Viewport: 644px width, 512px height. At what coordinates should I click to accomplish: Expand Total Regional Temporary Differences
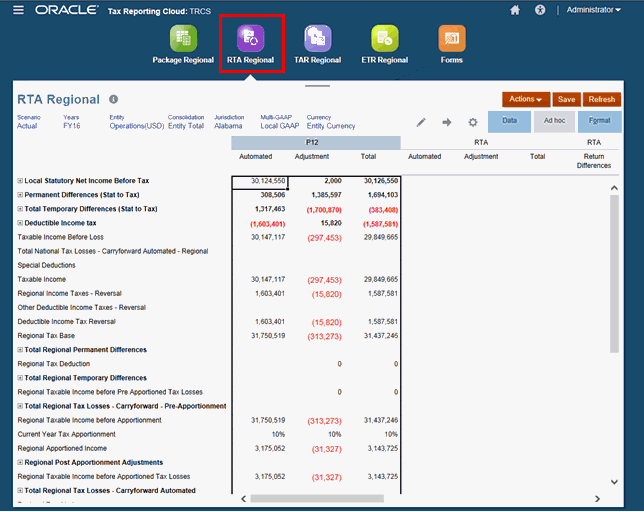pyautogui.click(x=20, y=378)
